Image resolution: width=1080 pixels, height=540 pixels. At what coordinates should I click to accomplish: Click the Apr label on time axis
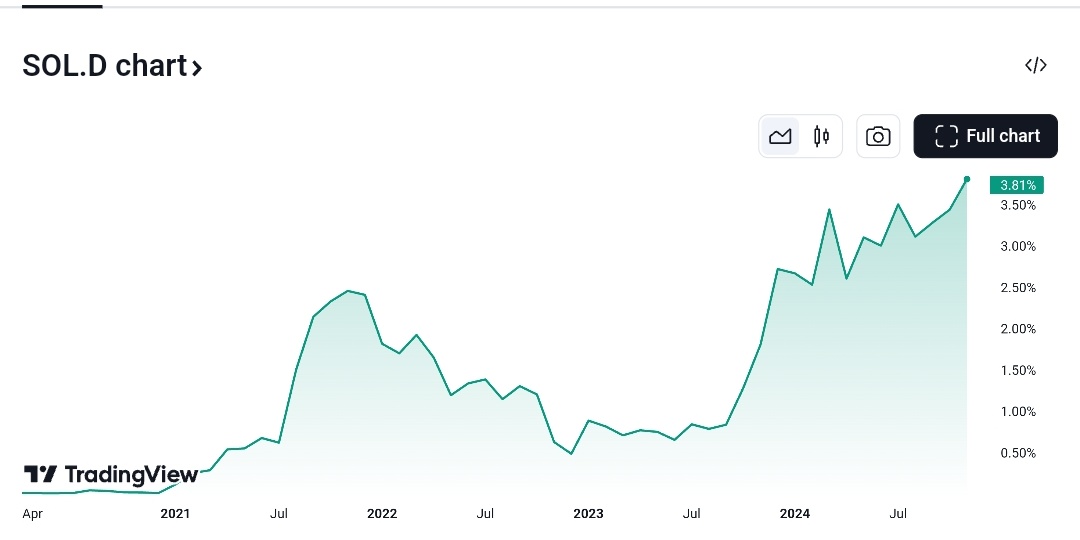point(32,514)
